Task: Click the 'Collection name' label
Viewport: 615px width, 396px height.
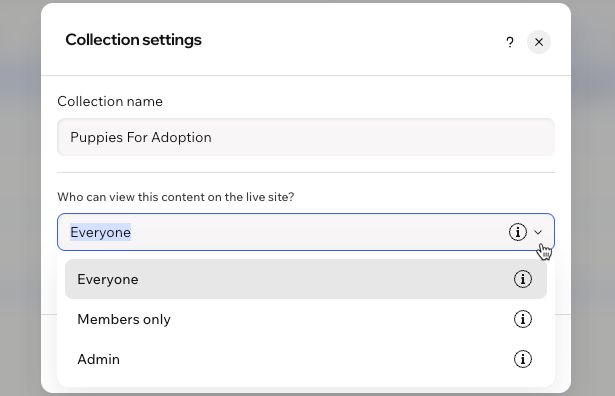Action: click(x=110, y=102)
